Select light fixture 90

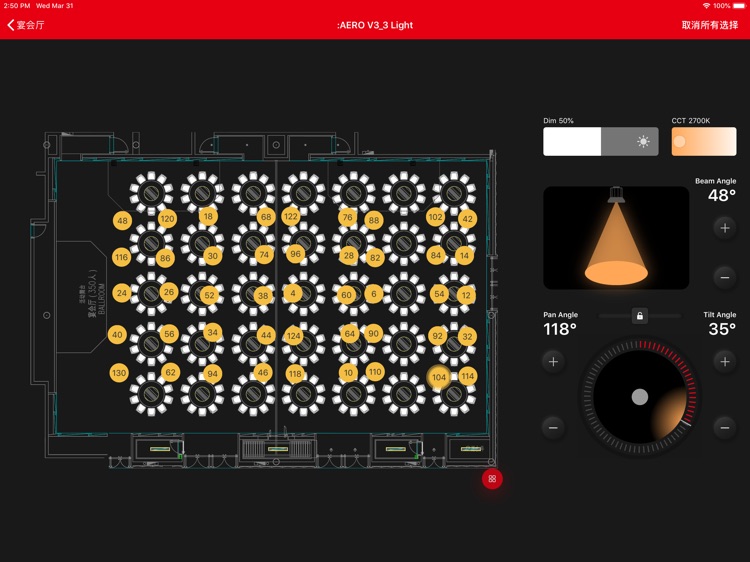pos(374,333)
